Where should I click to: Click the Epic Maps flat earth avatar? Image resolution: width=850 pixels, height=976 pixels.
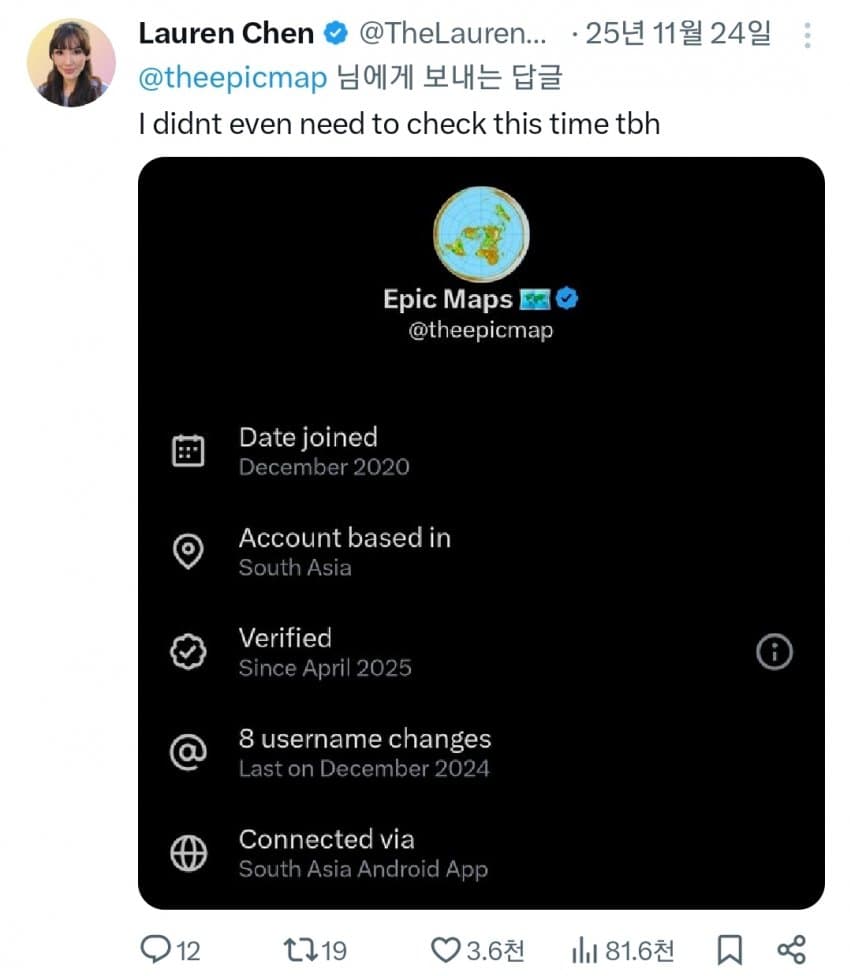[x=481, y=234]
